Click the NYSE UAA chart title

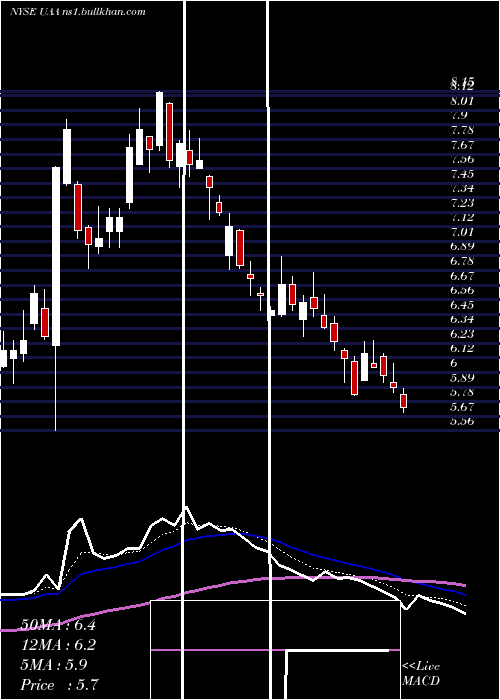(33, 12)
